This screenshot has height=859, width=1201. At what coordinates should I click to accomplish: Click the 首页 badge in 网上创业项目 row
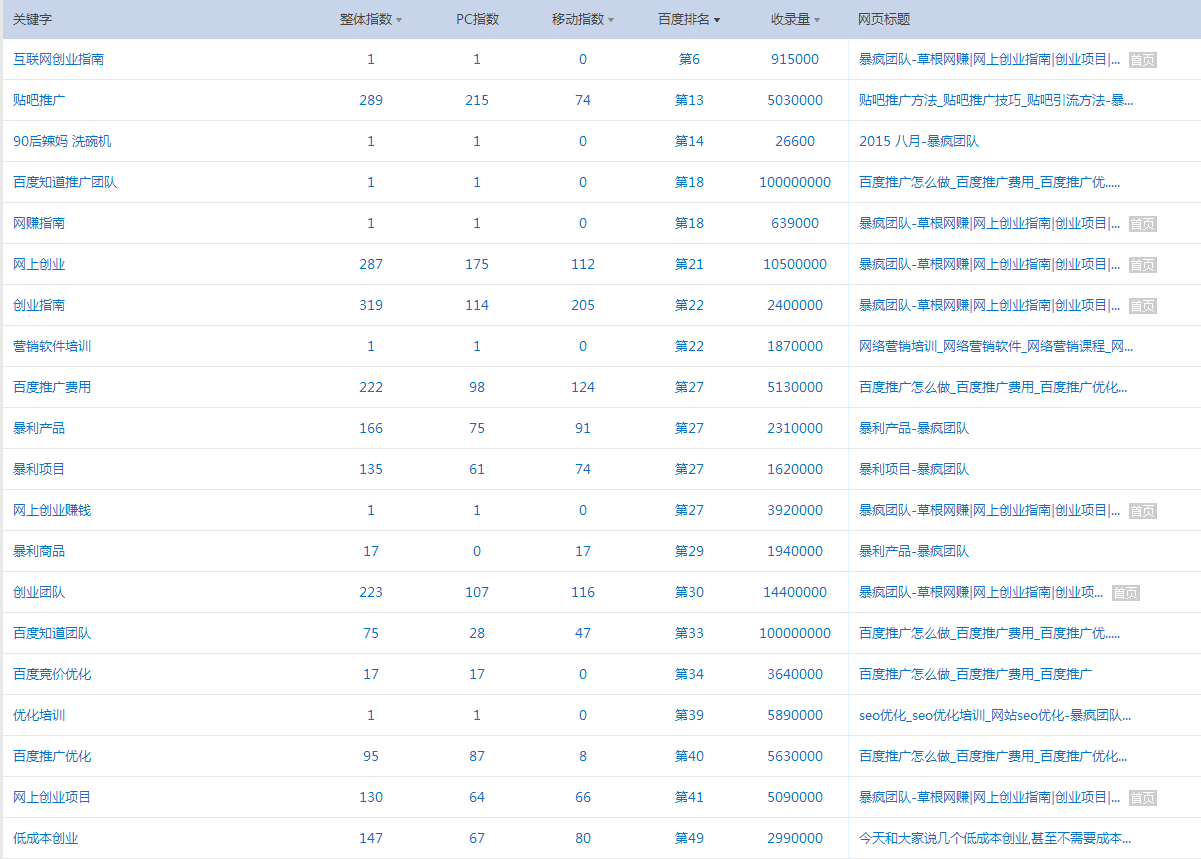pos(1142,798)
